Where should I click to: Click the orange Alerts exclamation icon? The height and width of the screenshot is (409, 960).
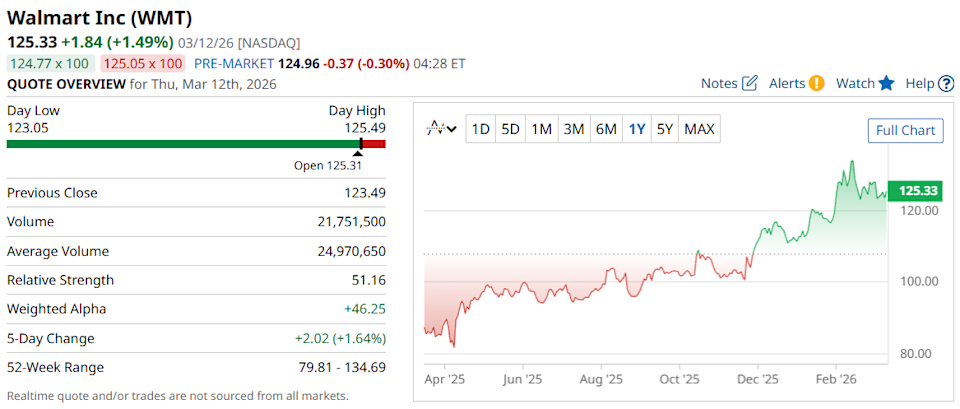click(x=817, y=83)
